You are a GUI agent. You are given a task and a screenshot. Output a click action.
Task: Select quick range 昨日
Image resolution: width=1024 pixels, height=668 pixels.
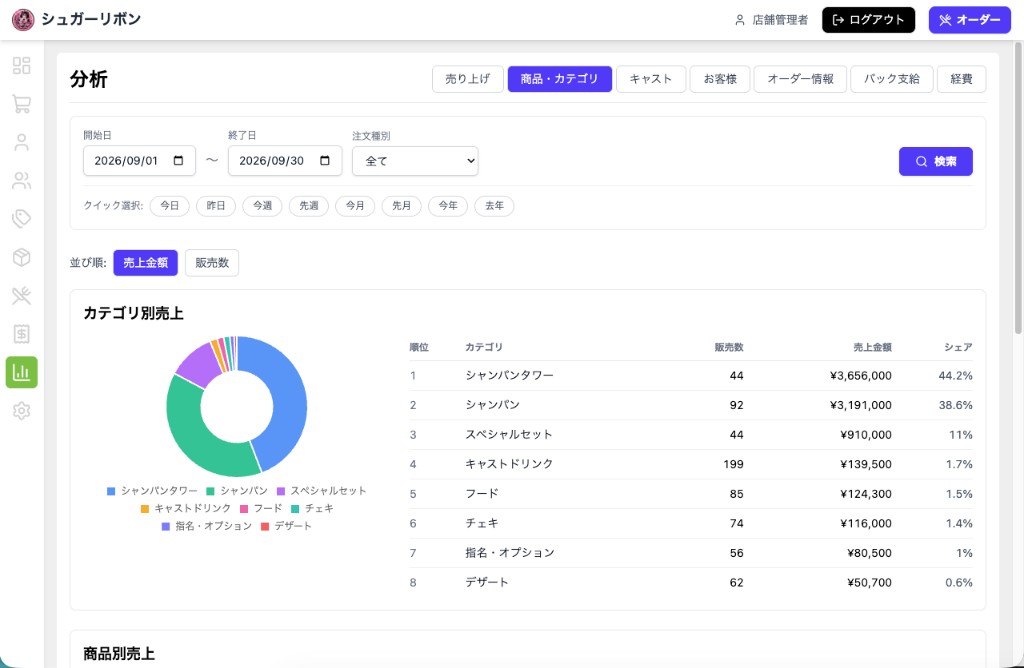[x=216, y=206]
